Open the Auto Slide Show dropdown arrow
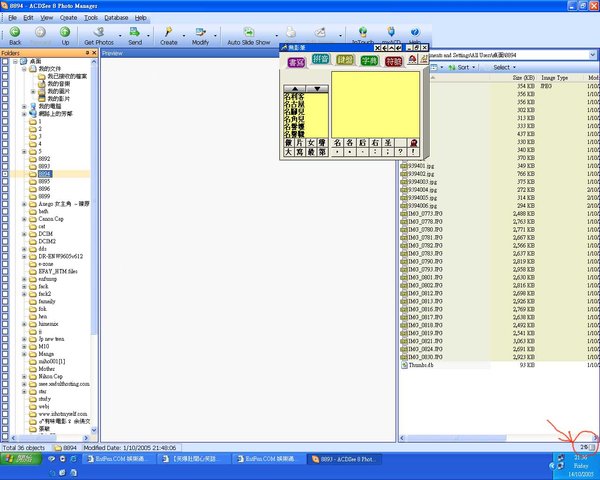Screen dimensions: 600x480 [276, 36]
